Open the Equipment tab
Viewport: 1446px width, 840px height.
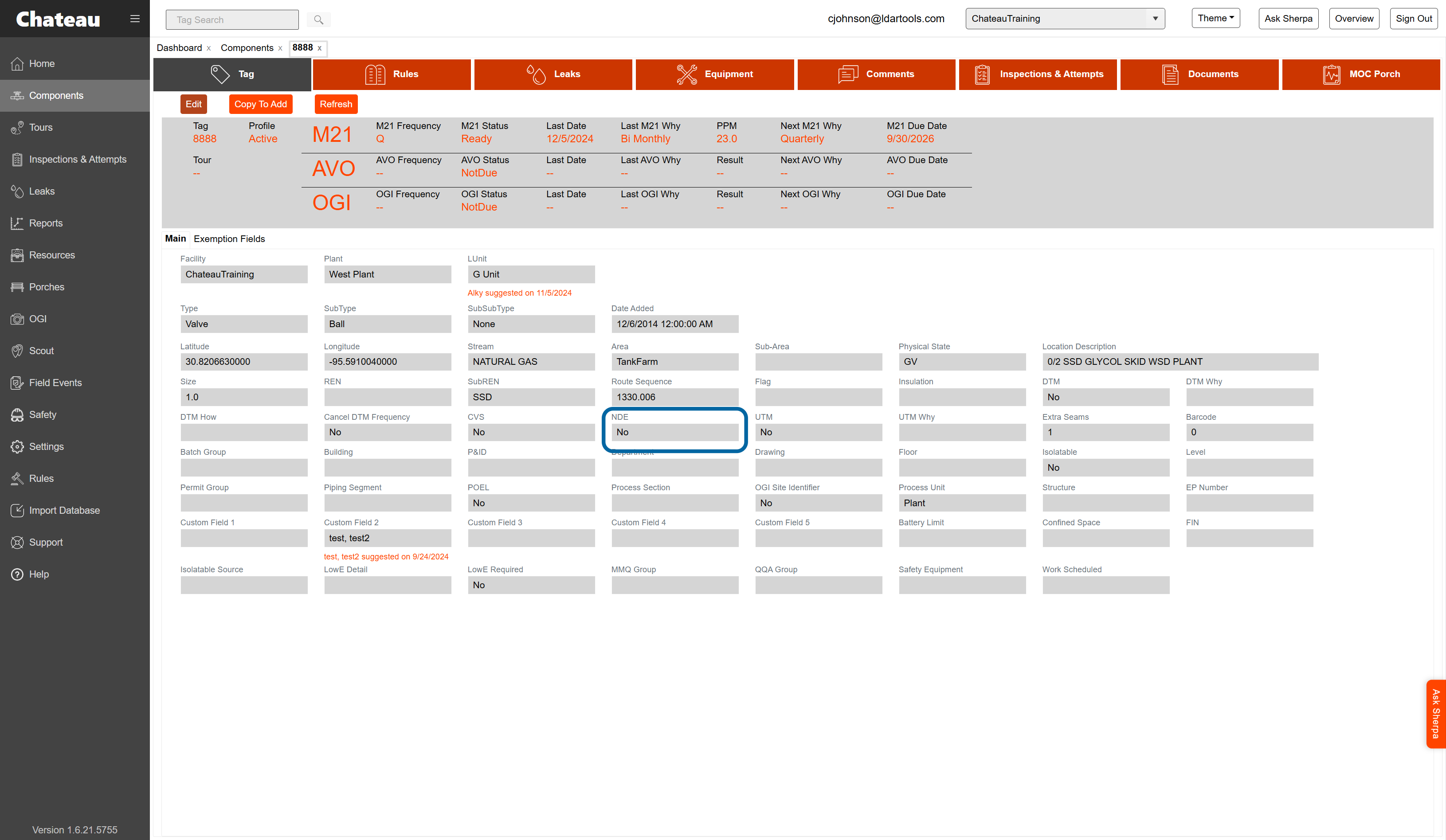pos(714,74)
